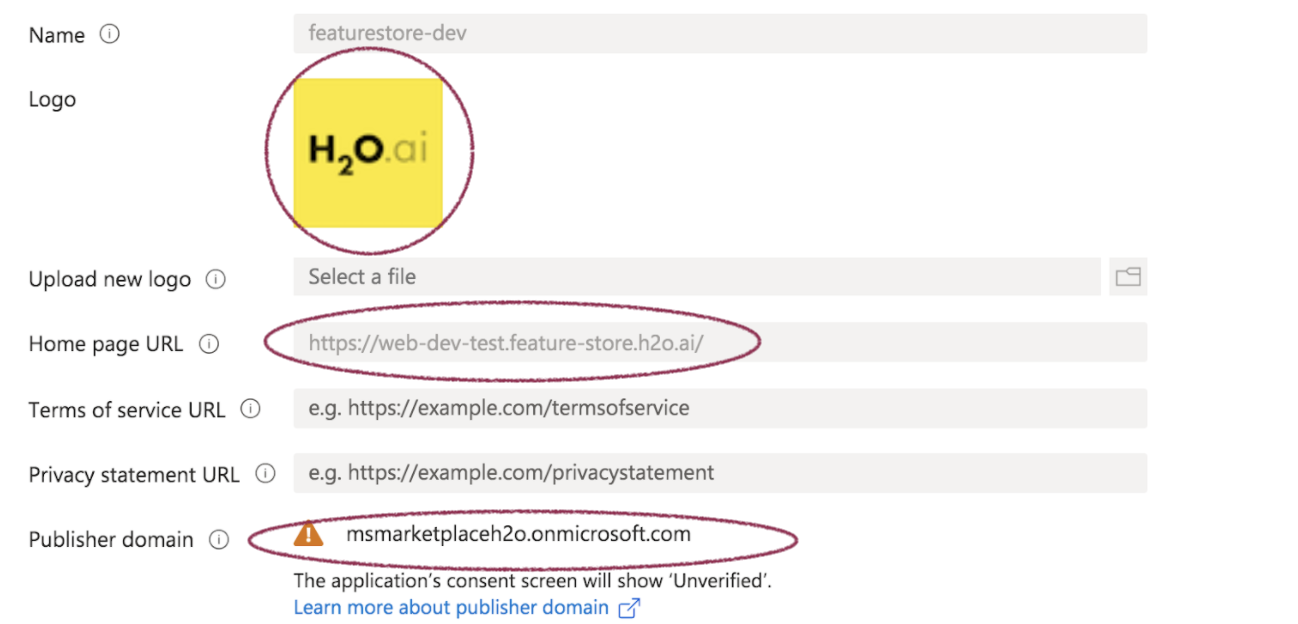Viewport: 1298px width, 624px height.
Task: Click the Name field showing featurestore-dev
Action: tap(720, 34)
